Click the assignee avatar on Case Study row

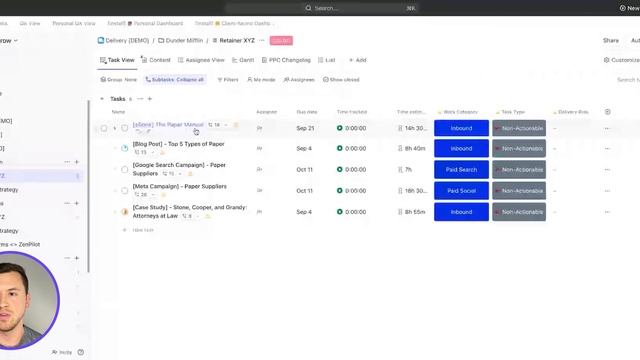[x=259, y=212]
